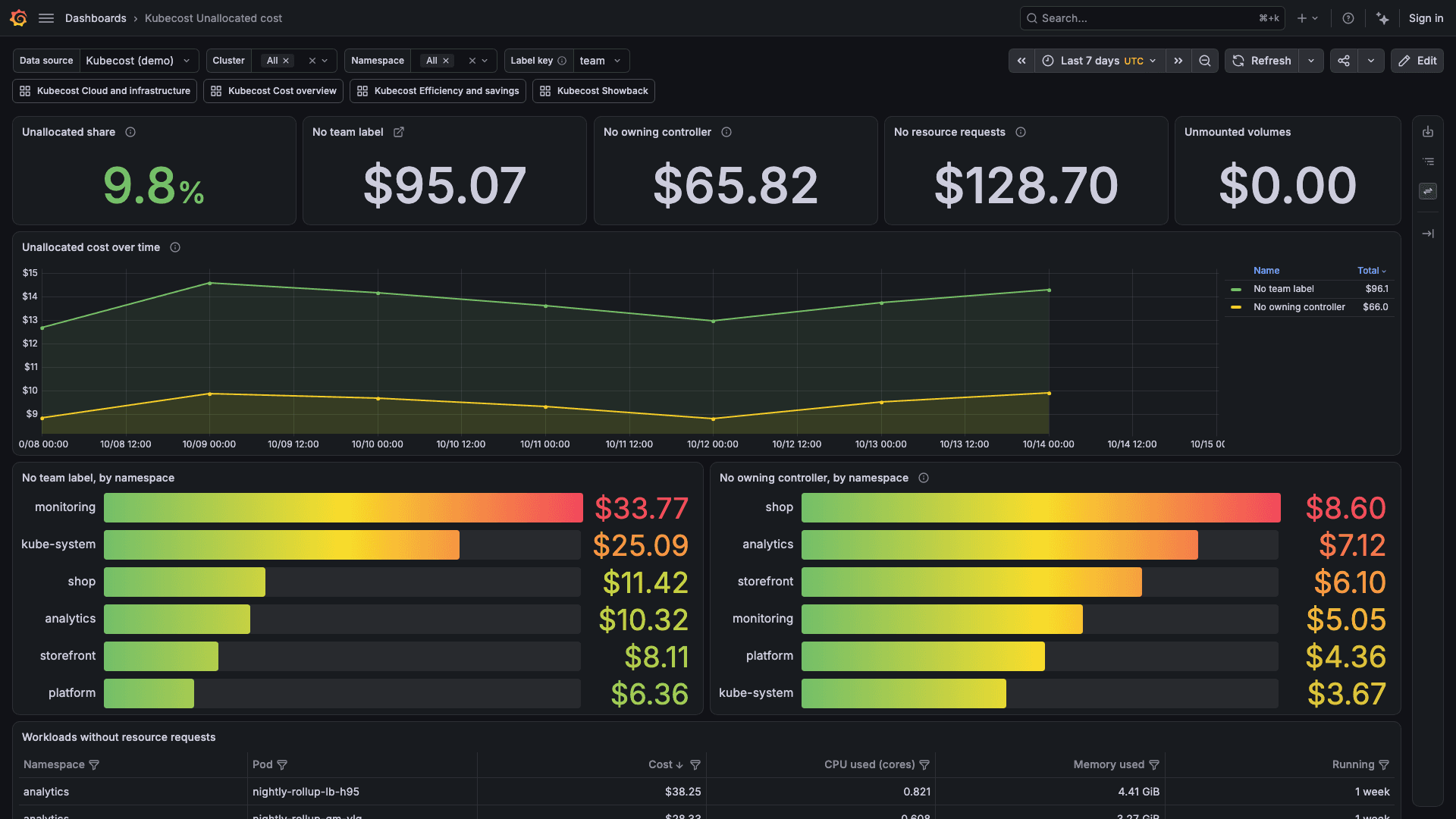Toggle the hamburger navigation menu
Viewport: 1456px width, 819px height.
[46, 18]
